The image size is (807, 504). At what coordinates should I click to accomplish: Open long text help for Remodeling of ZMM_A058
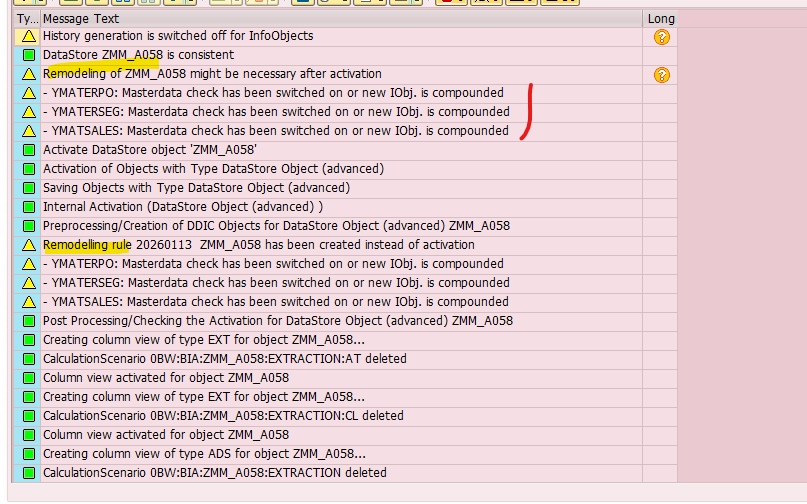(661, 75)
